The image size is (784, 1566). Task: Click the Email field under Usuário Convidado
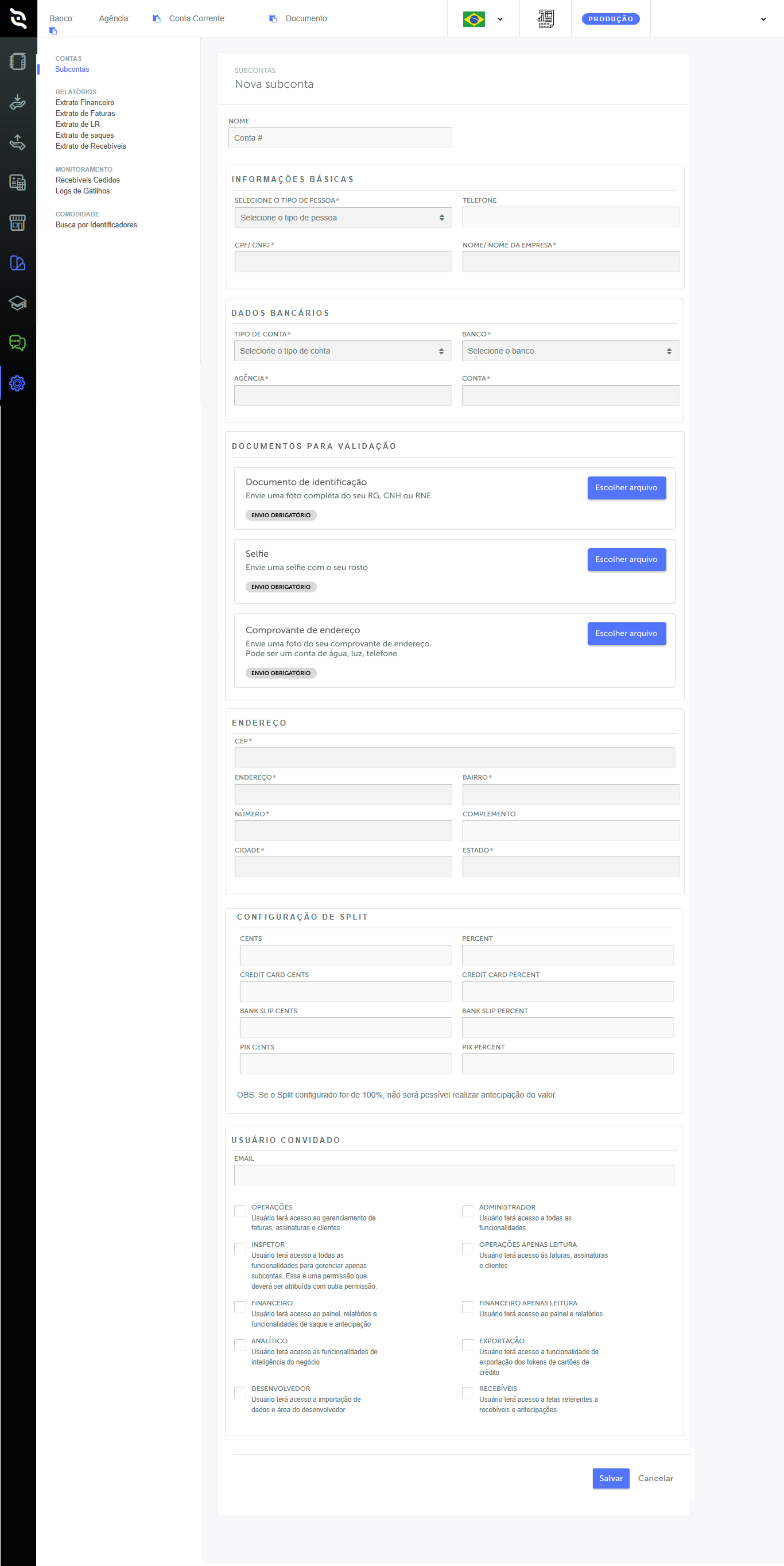[x=454, y=1175]
